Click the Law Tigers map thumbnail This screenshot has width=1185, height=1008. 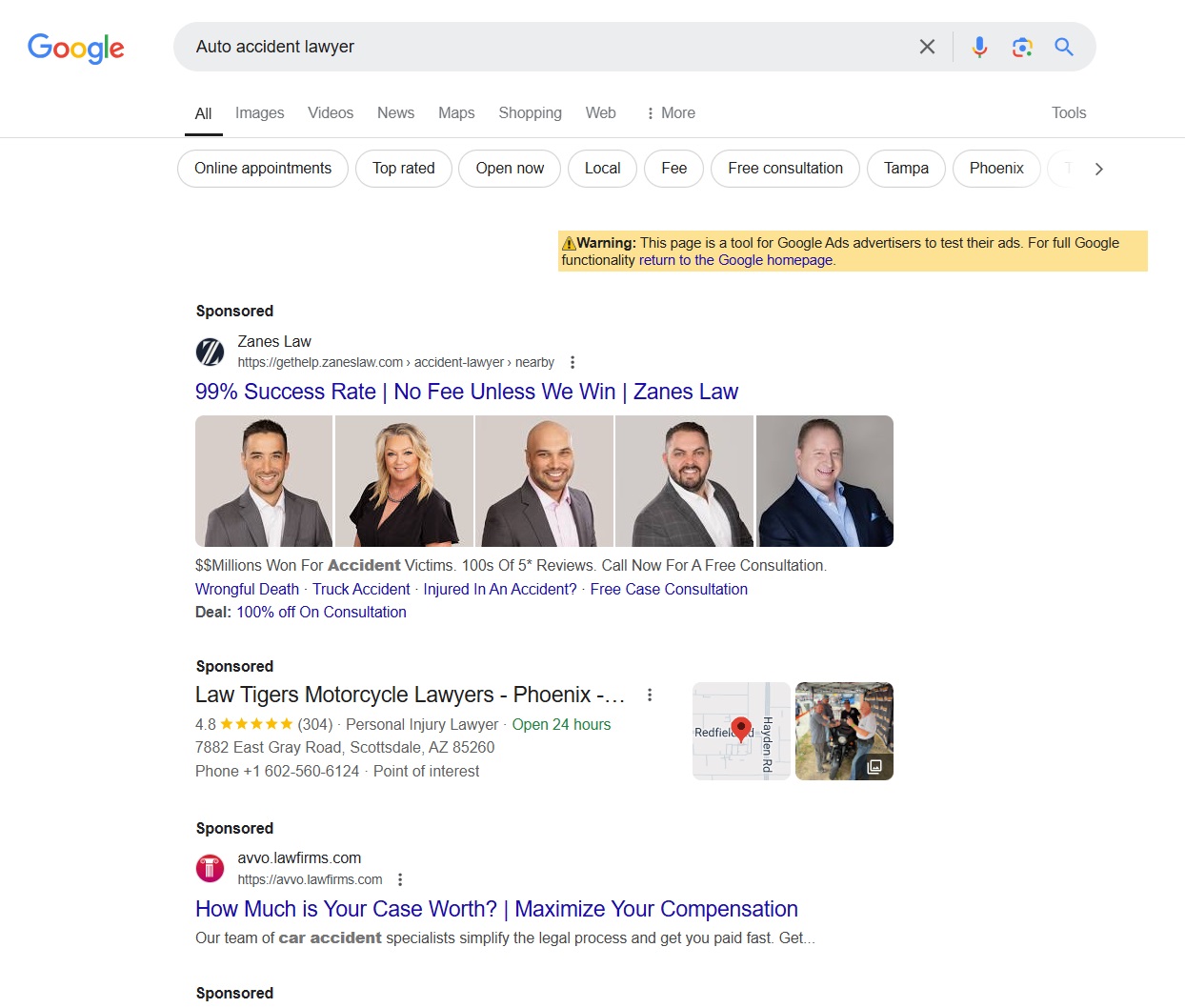tap(741, 731)
